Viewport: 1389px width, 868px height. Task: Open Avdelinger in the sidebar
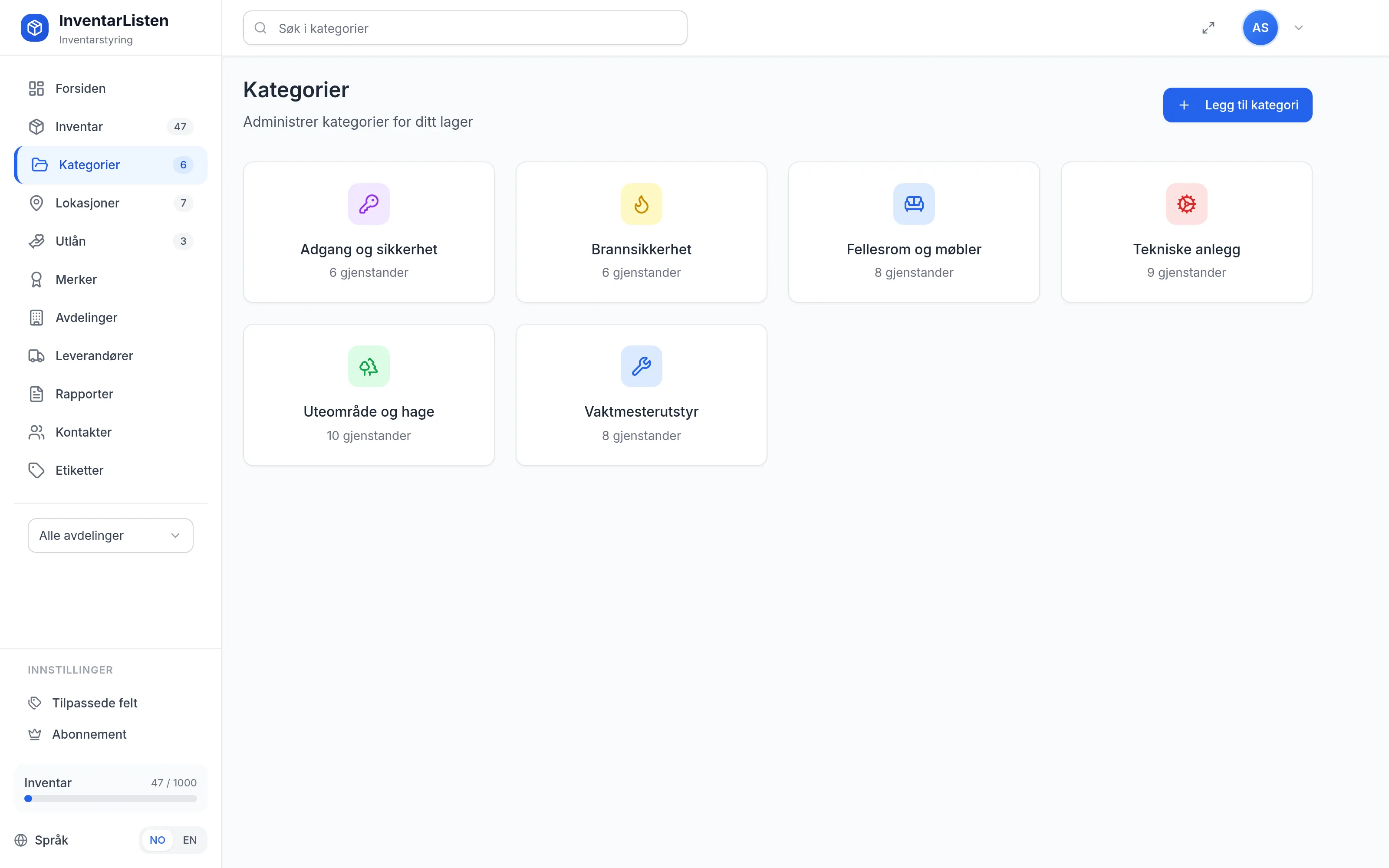pos(110,317)
